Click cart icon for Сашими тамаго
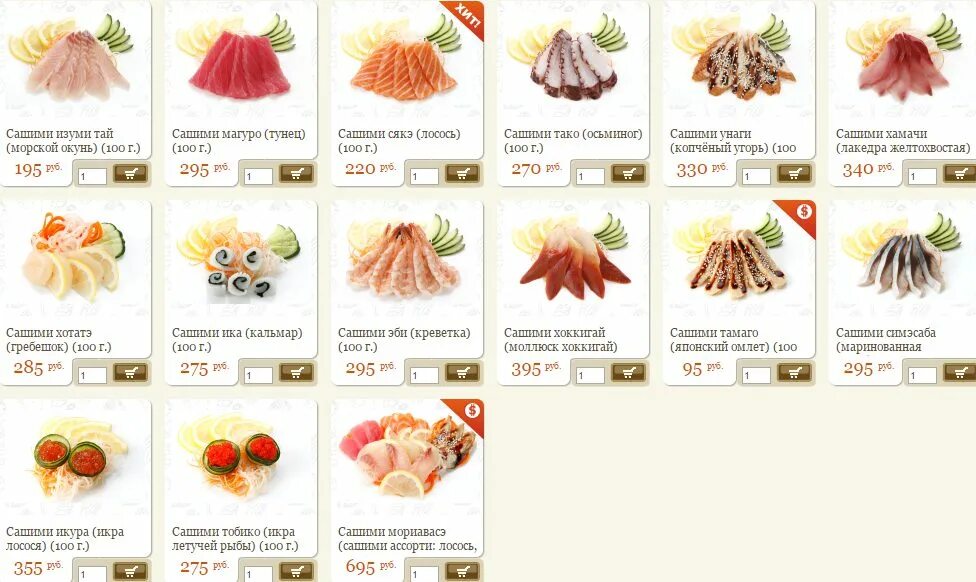 pos(795,373)
